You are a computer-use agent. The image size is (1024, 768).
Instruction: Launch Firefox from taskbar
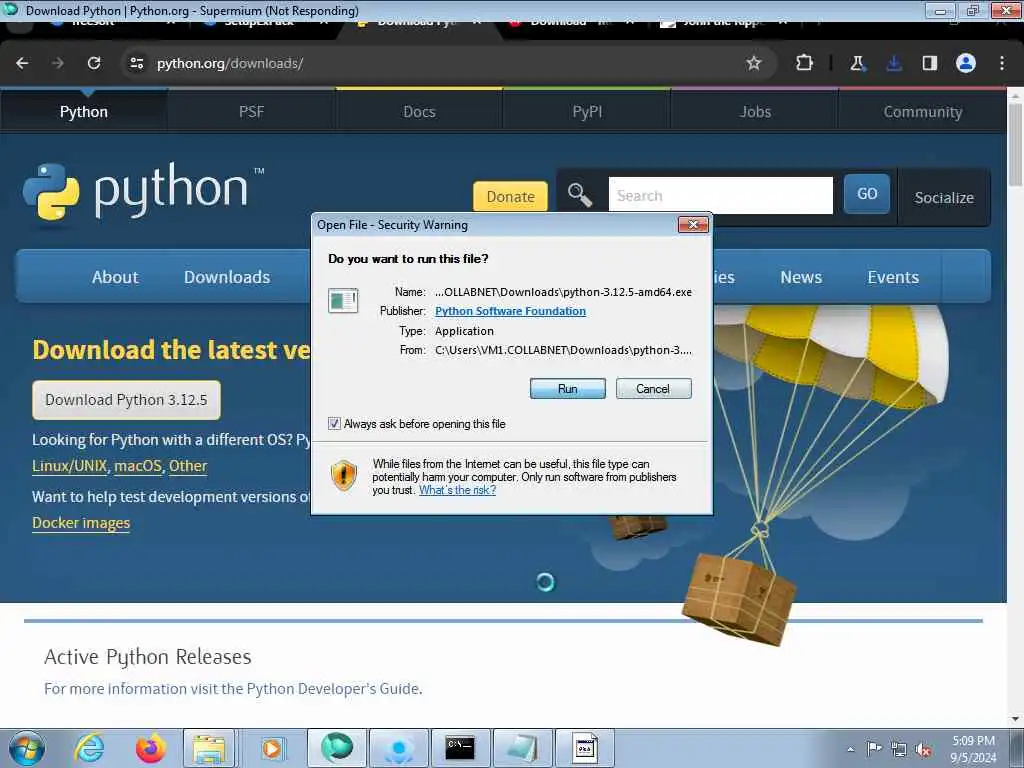click(150, 748)
